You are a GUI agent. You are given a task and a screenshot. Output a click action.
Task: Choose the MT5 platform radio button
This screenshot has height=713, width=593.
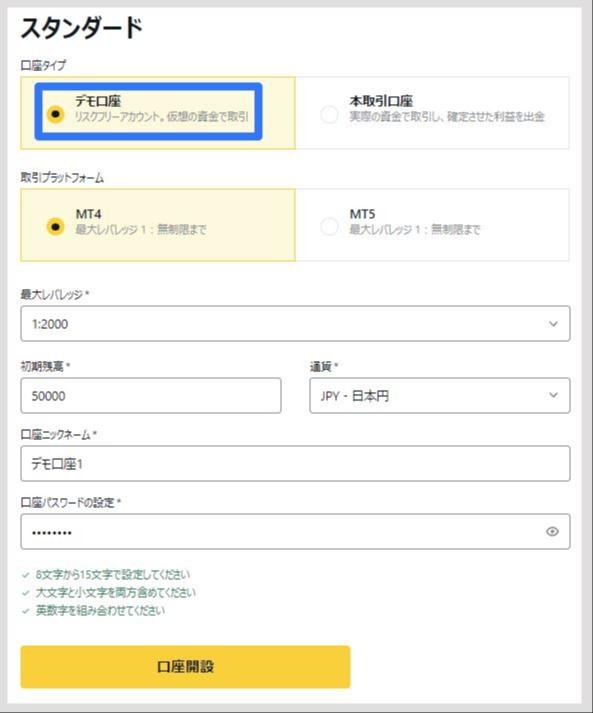(x=329, y=226)
